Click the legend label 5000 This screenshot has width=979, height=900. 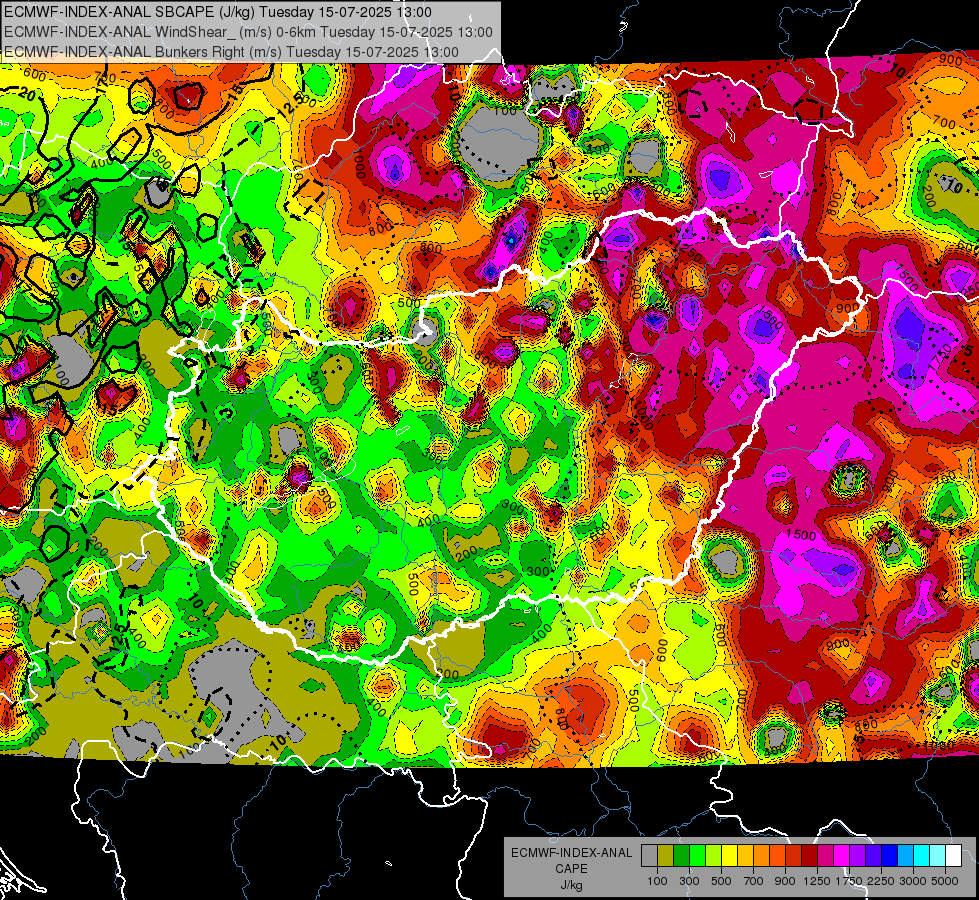pyautogui.click(x=945, y=881)
